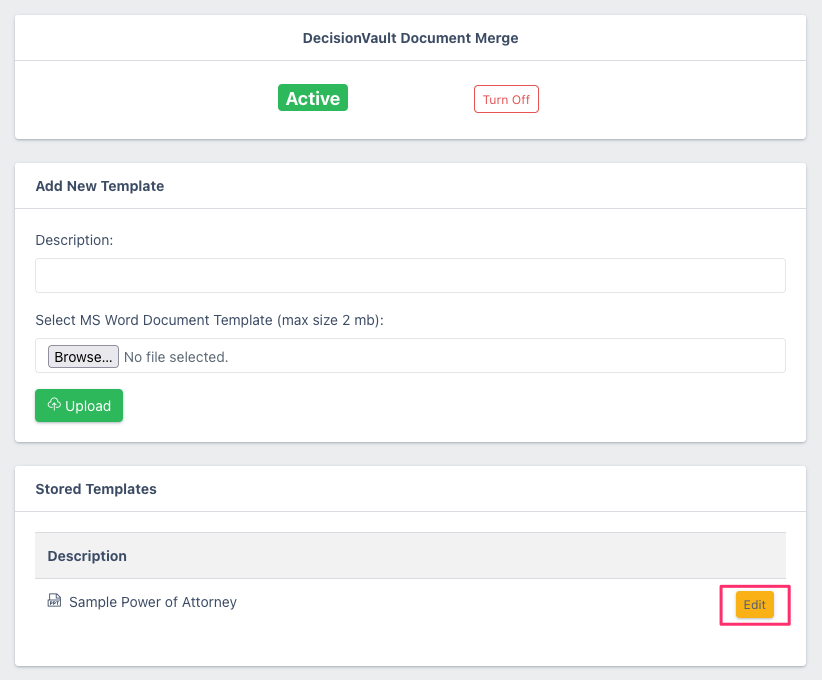Screen dimensions: 822x680
Task: Click the Stored Templates heading
Action: click(x=96, y=489)
